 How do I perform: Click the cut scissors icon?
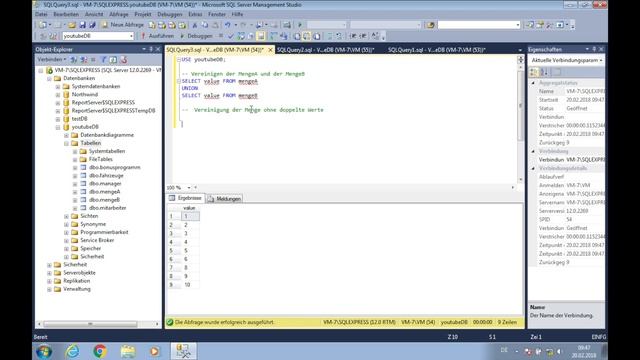coord(195,25)
